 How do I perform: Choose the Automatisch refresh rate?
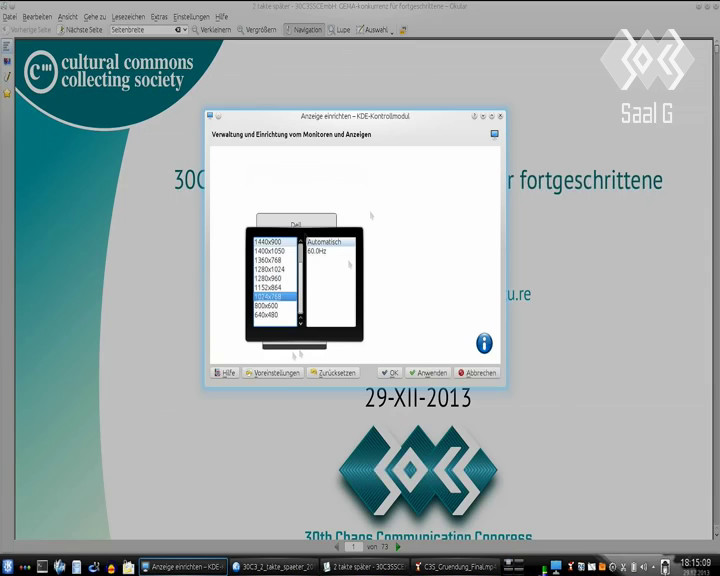(331, 242)
